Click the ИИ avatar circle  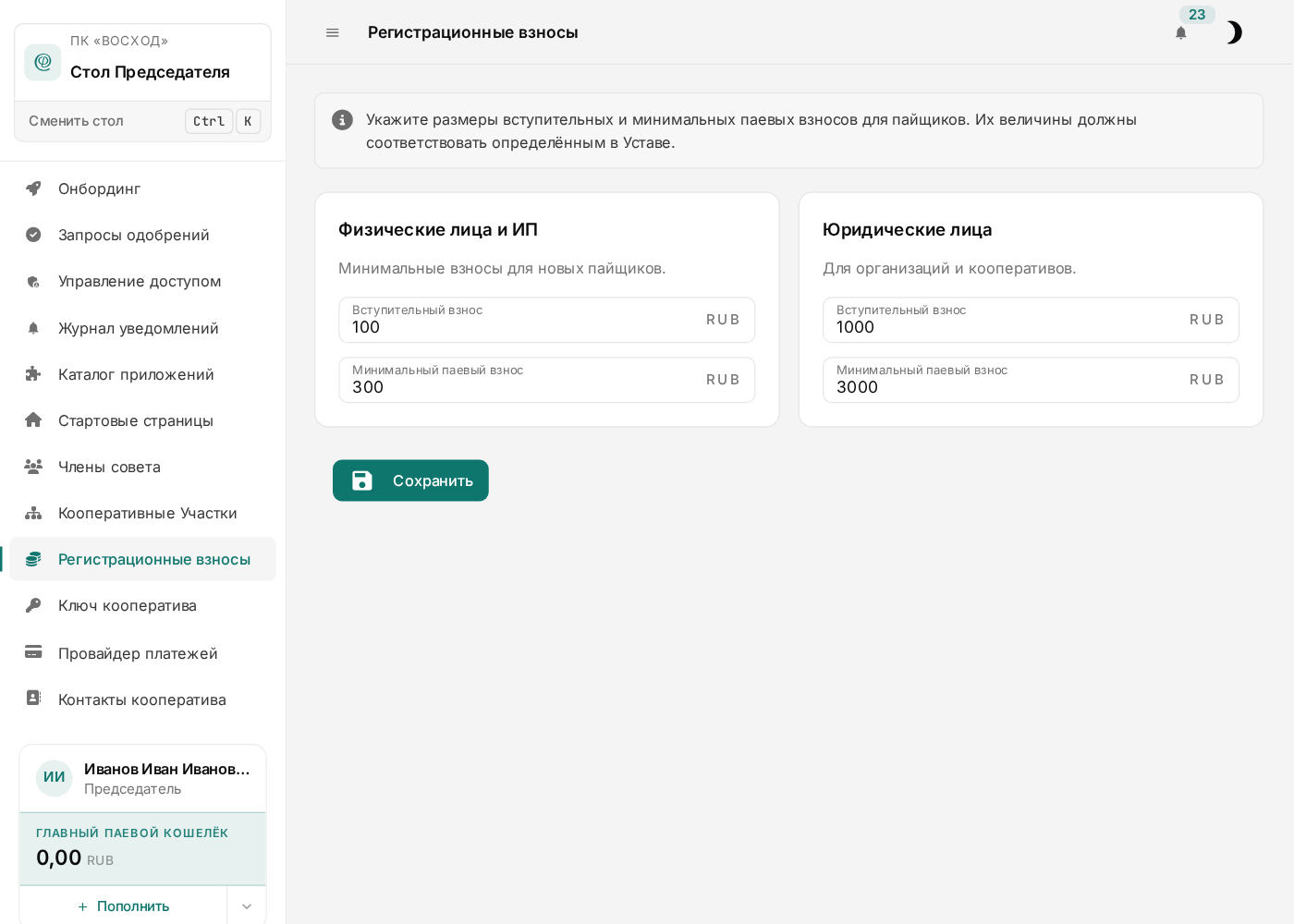[x=55, y=778]
